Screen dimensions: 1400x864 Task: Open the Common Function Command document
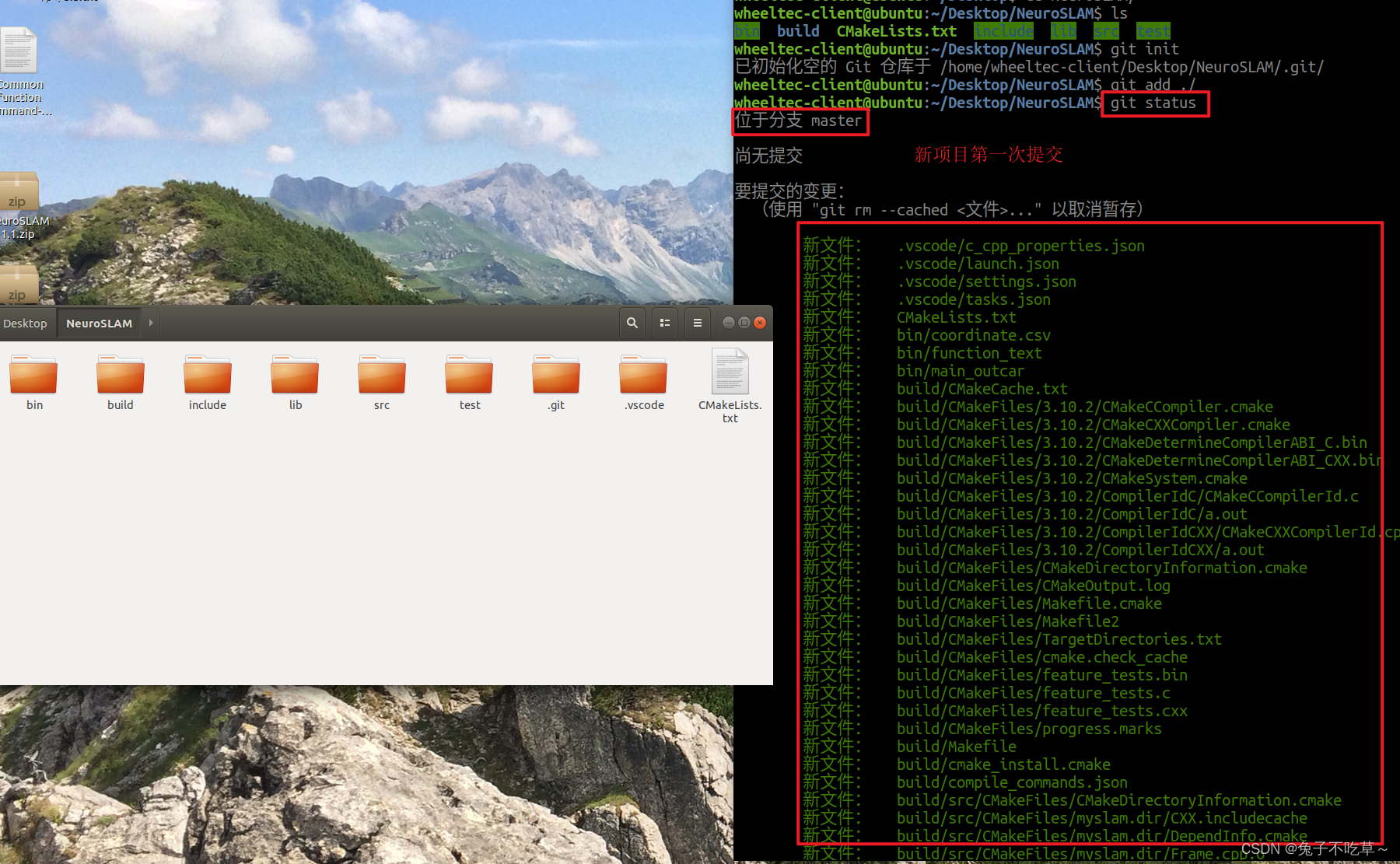coord(19,51)
